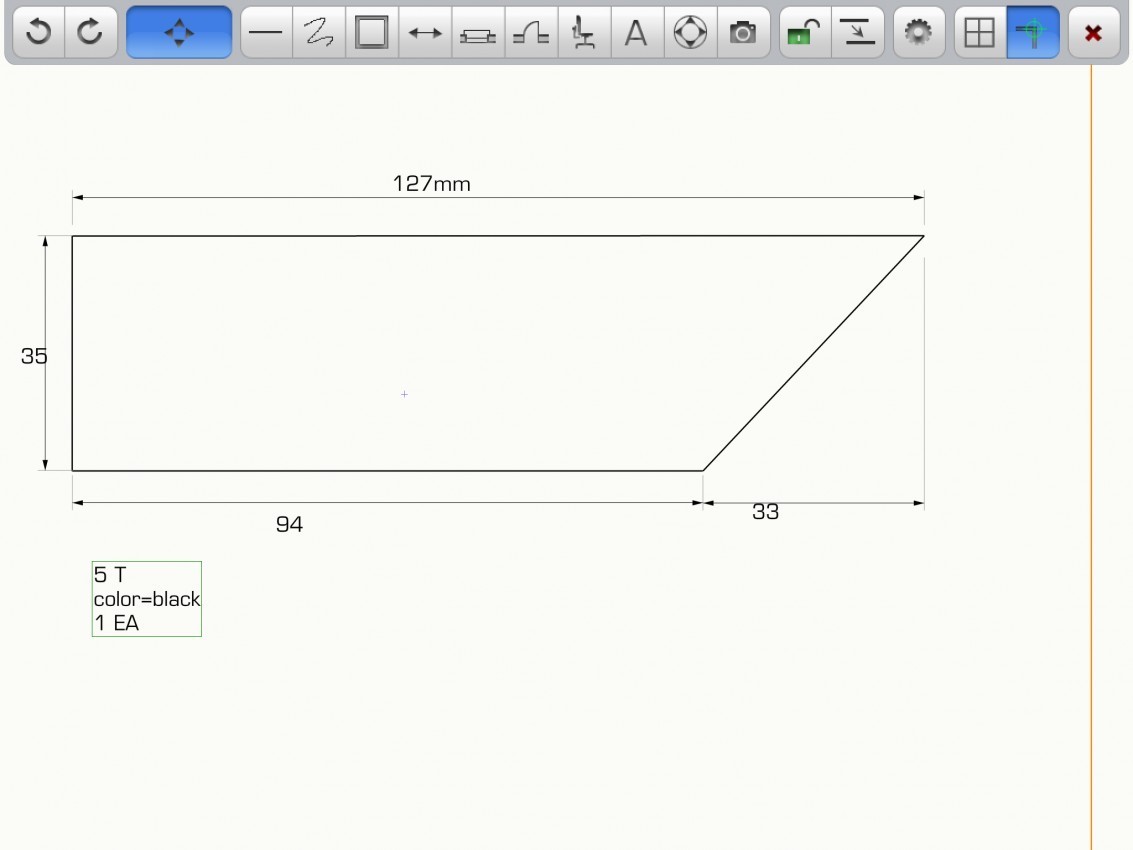
Task: Select the wall/beam segment tool
Action: (478, 33)
